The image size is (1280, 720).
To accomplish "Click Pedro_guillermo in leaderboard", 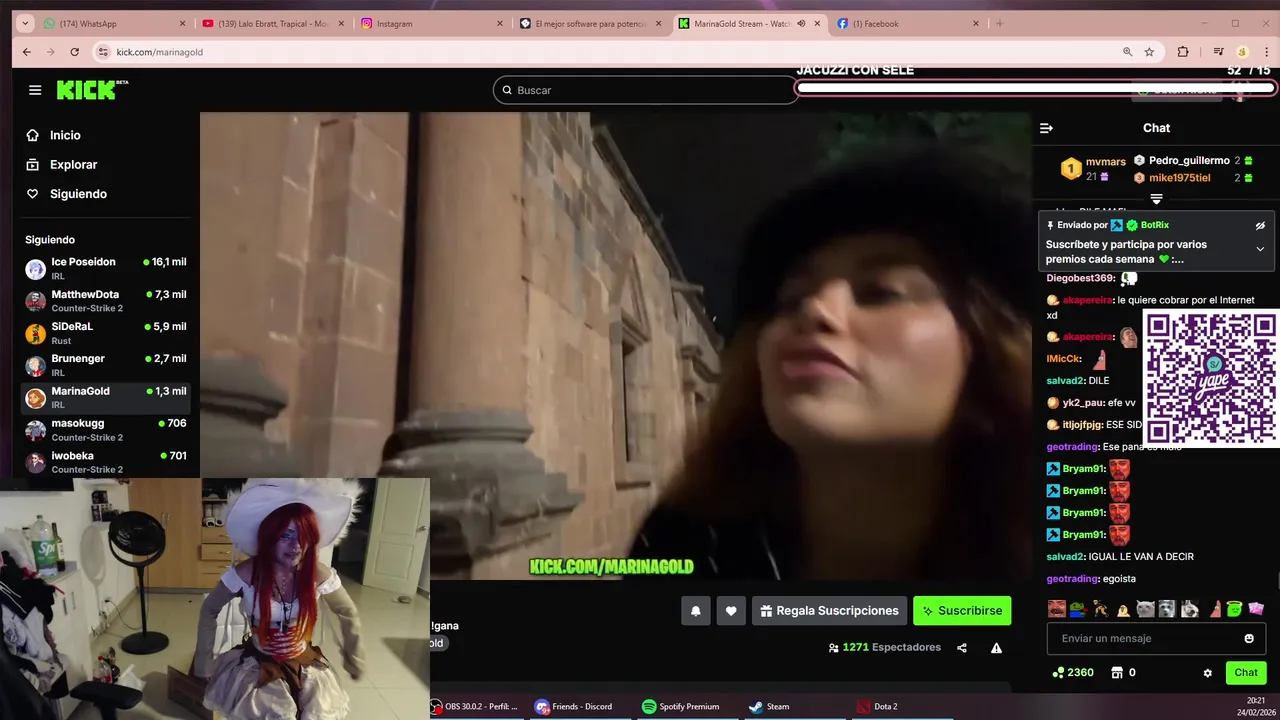I will click(x=1189, y=160).
